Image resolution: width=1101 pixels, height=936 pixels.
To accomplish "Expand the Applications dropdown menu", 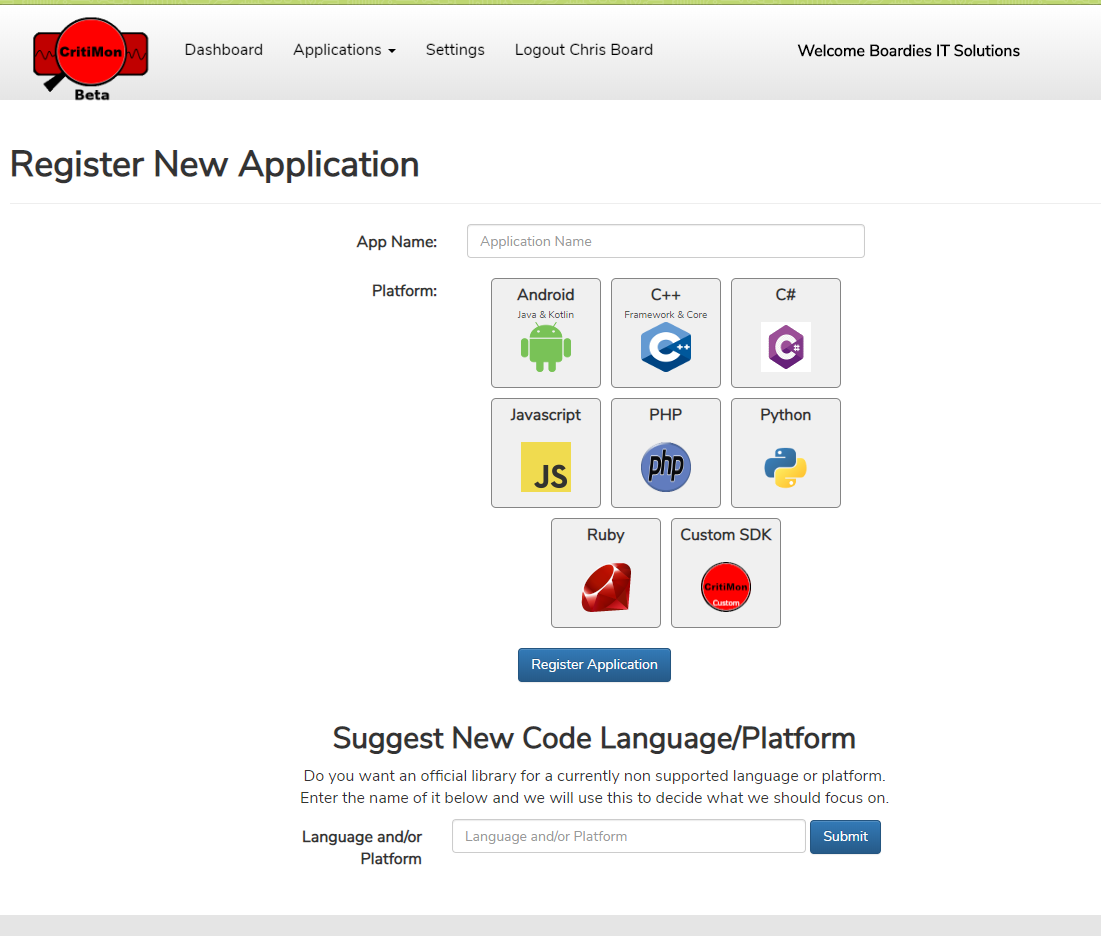I will [x=345, y=50].
